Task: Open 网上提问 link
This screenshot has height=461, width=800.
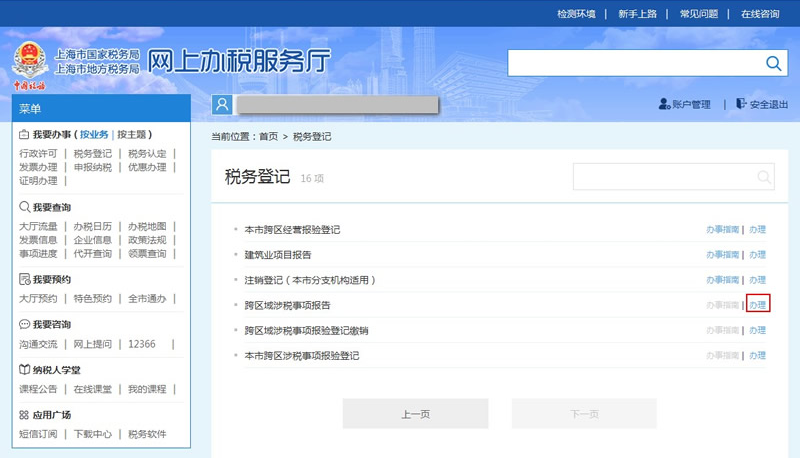Action: [92, 344]
